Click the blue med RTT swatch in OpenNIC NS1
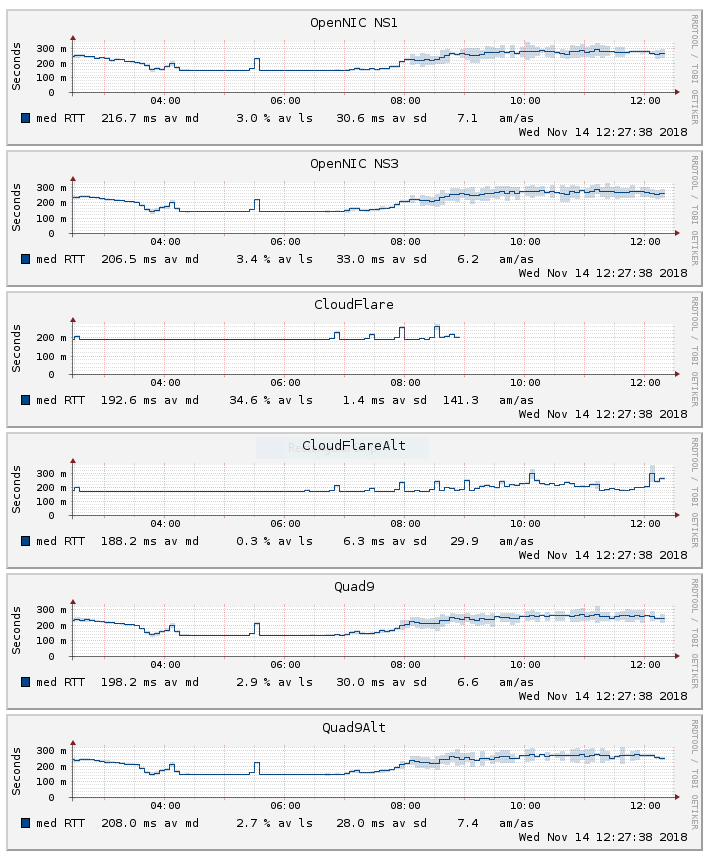Image resolution: width=713 pixels, height=862 pixels. [x=25, y=118]
